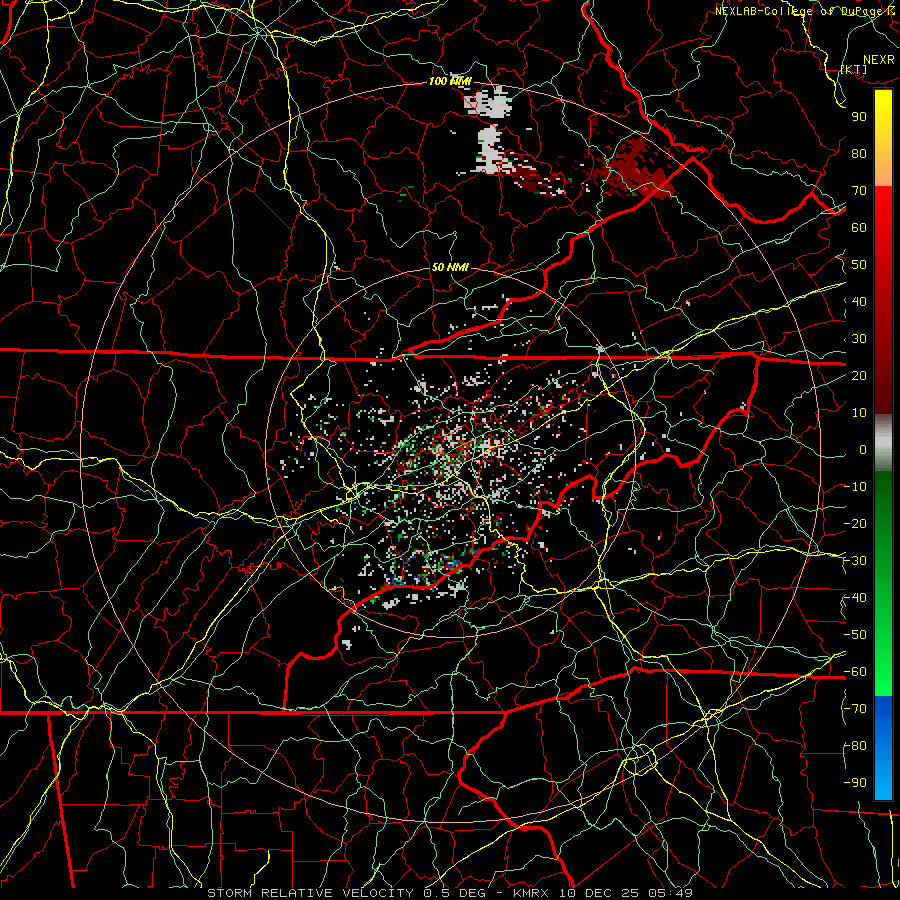Click the "05:49" timestamp

(668, 893)
